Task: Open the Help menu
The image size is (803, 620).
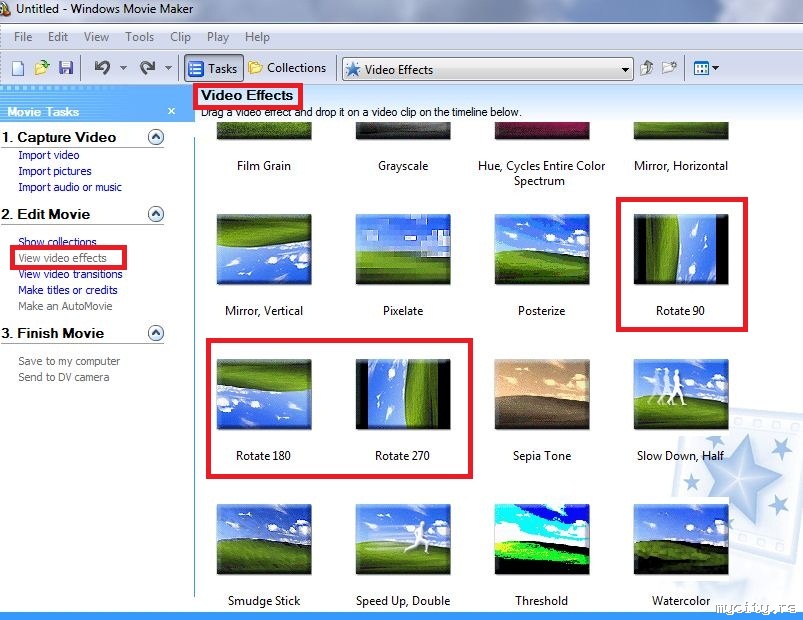Action: point(257,37)
